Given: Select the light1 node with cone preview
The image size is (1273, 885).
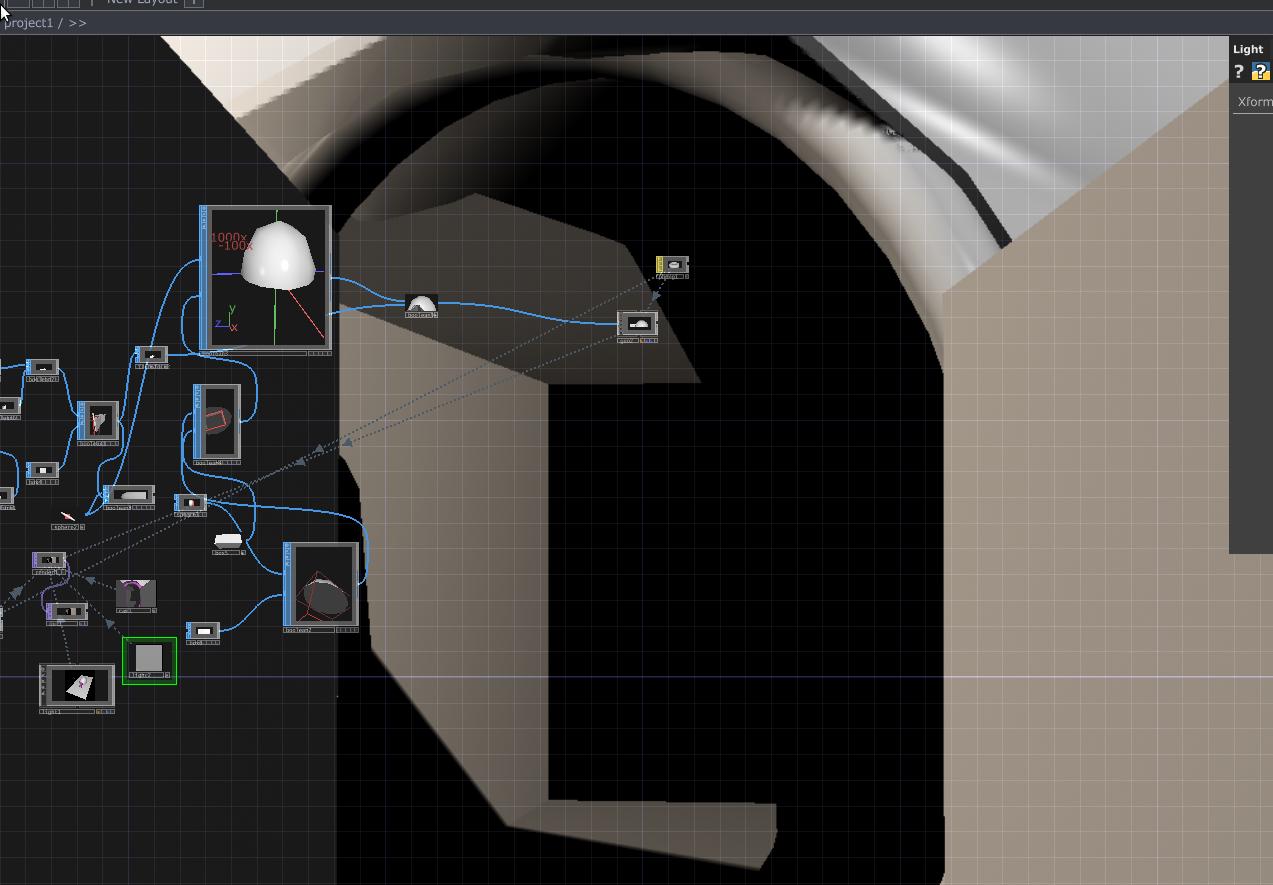Looking at the screenshot, I should 77,688.
